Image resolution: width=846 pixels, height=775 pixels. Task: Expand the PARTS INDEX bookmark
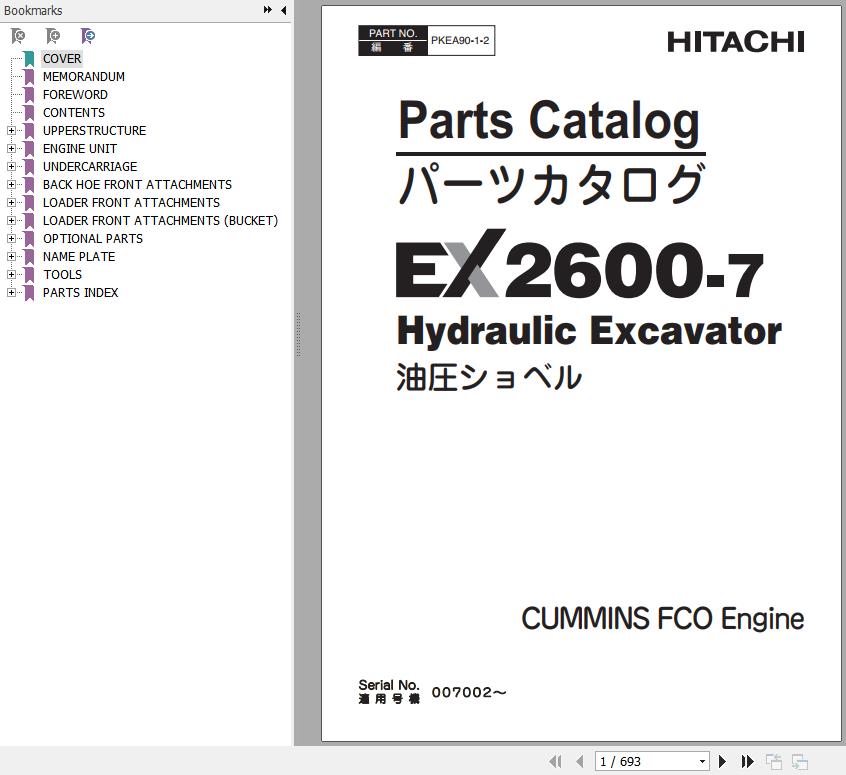[x=11, y=293]
